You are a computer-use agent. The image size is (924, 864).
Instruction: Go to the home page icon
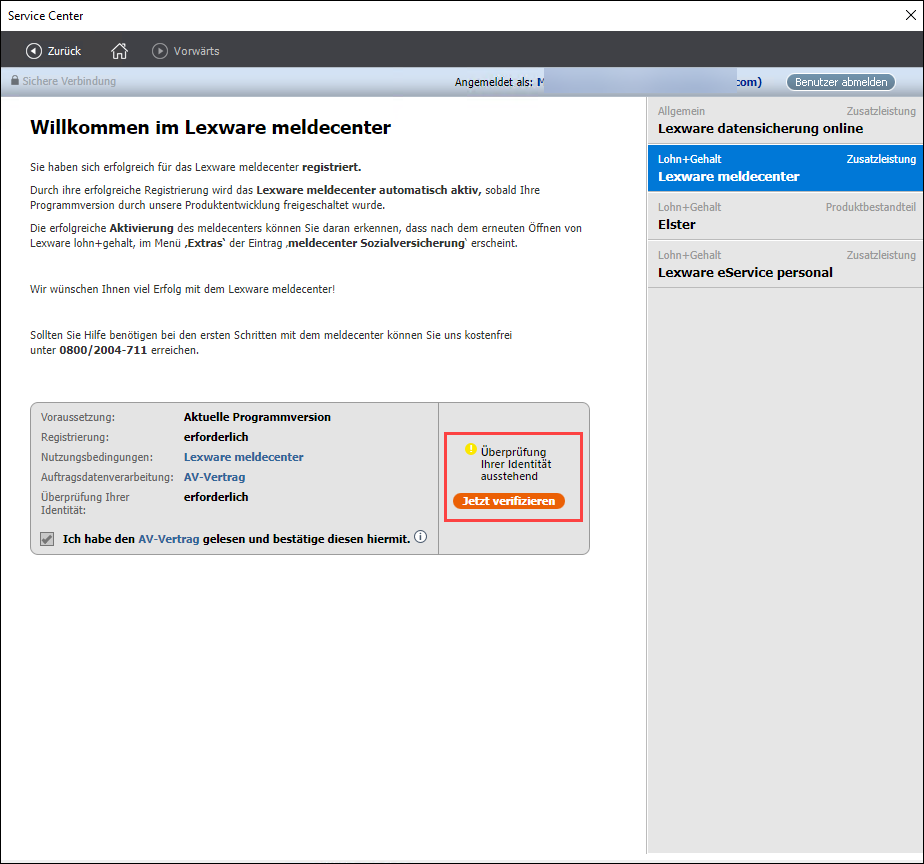(x=119, y=51)
